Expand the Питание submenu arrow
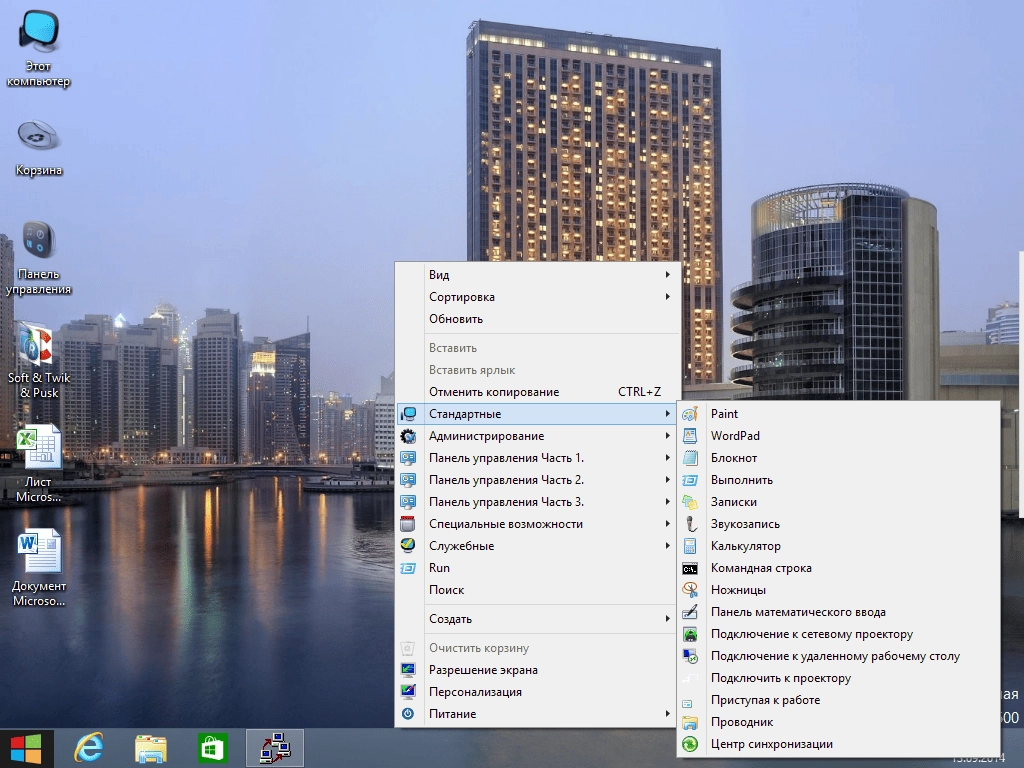Image resolution: width=1024 pixels, height=768 pixels. pyautogui.click(x=667, y=714)
